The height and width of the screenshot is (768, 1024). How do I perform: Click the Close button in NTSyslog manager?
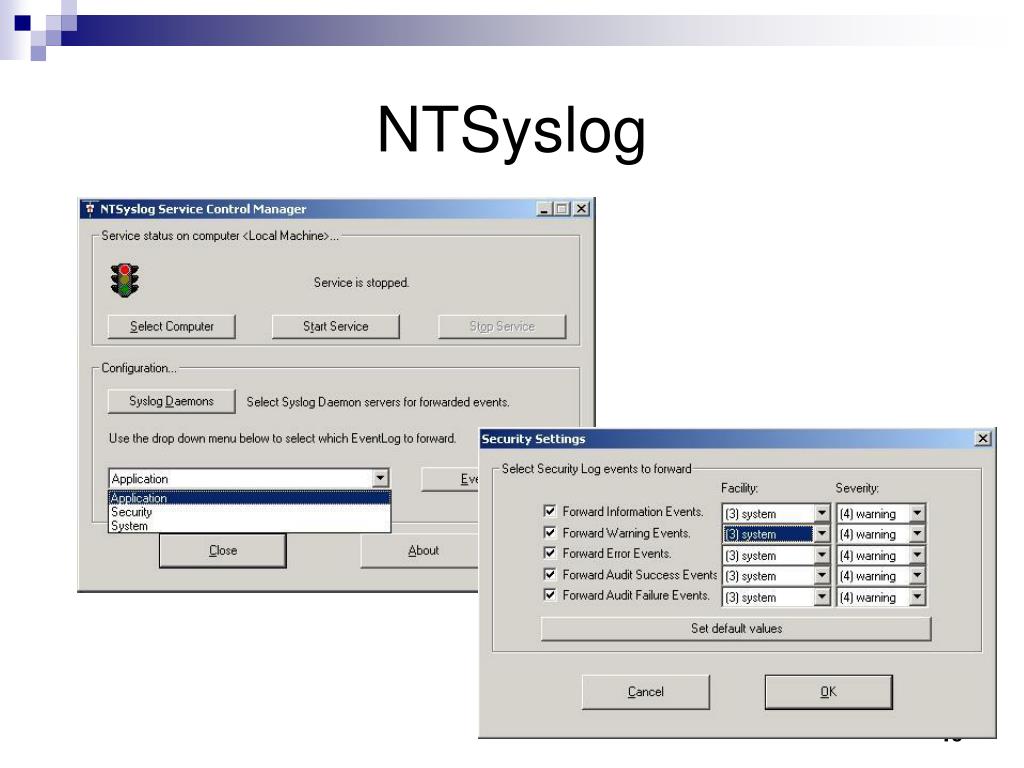pos(223,551)
